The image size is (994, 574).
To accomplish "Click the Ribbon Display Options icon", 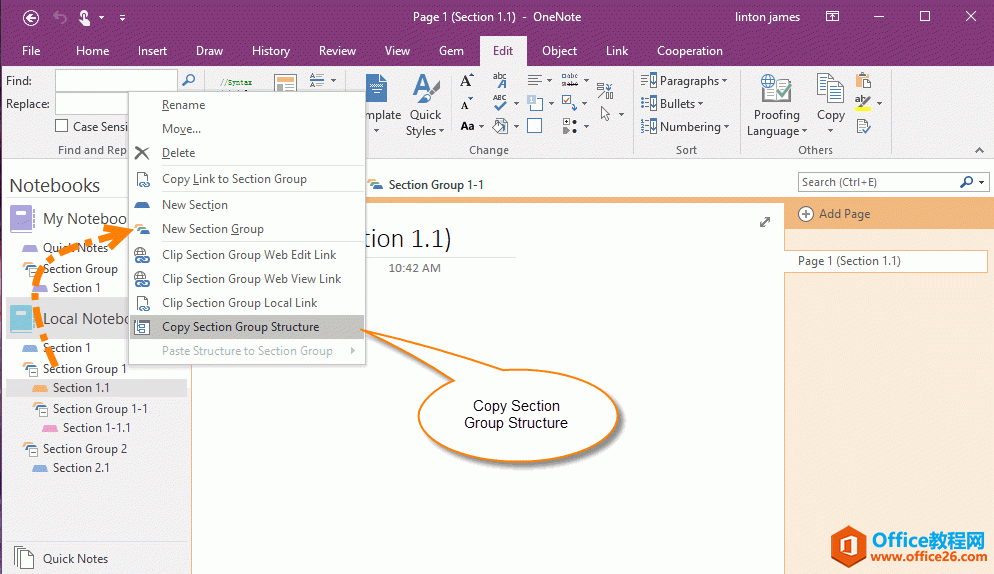I will point(832,17).
